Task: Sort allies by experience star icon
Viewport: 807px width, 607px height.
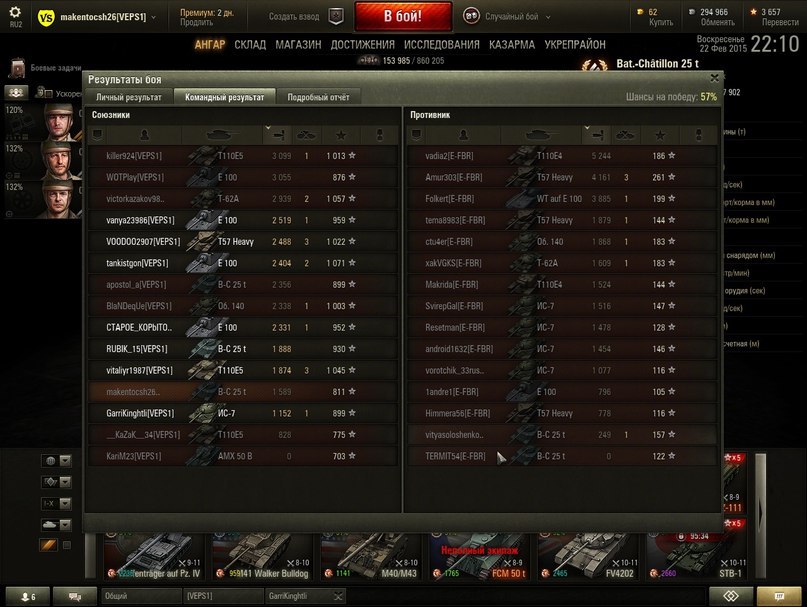Action: click(341, 135)
